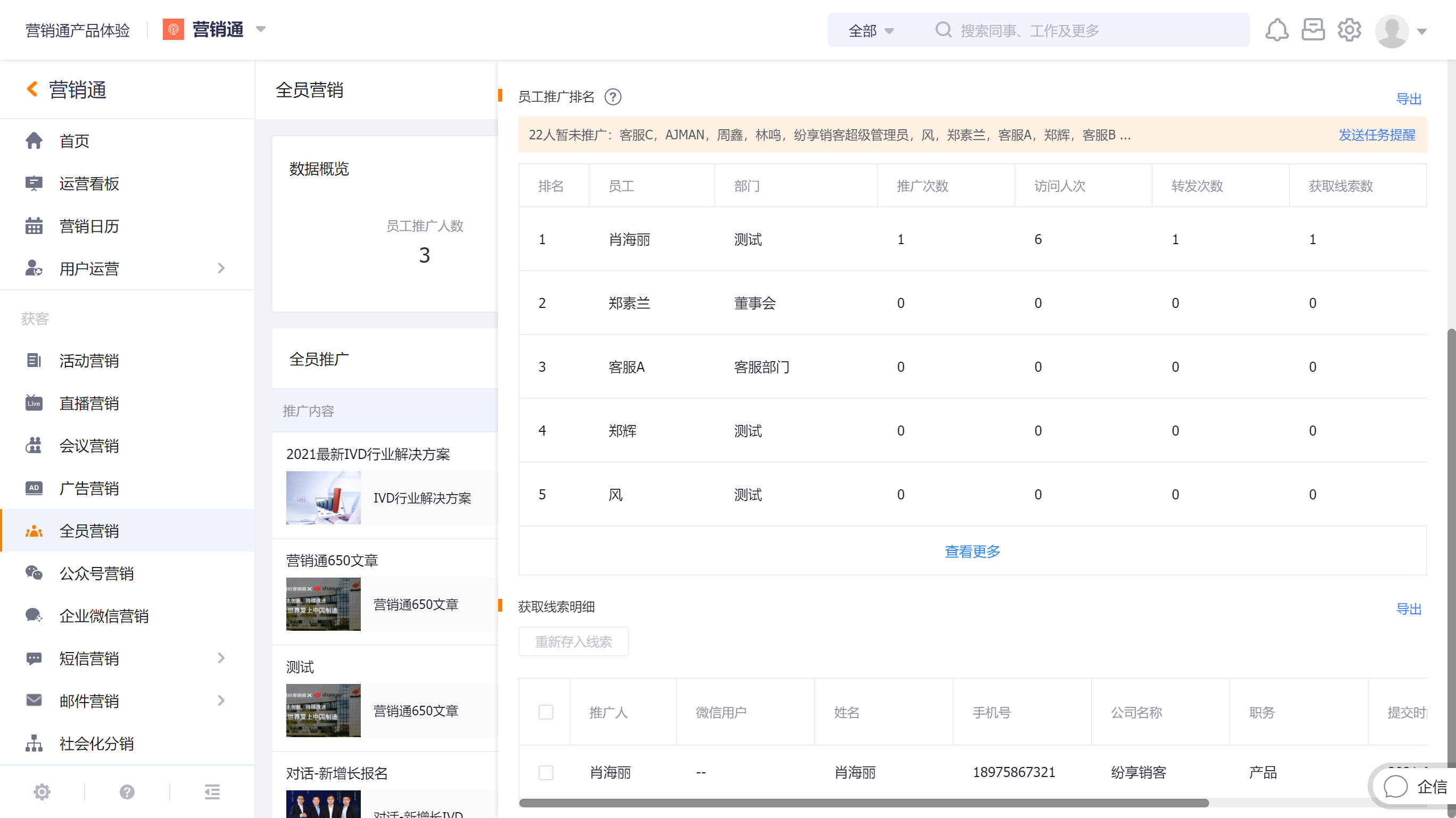Open the inbox tray icon in header
The height and width of the screenshot is (818, 1456).
[1313, 30]
